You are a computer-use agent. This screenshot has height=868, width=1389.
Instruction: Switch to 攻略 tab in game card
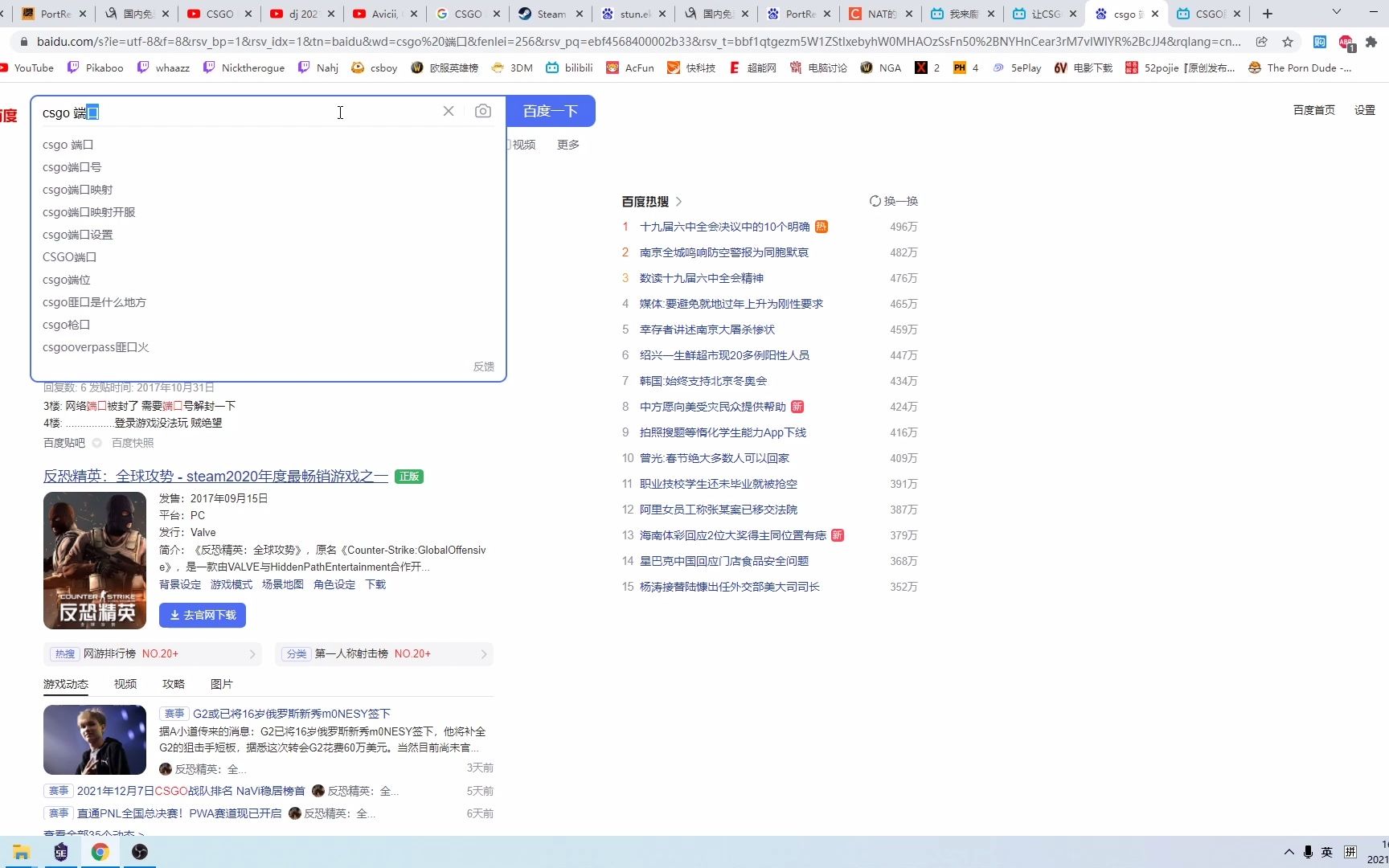[174, 684]
